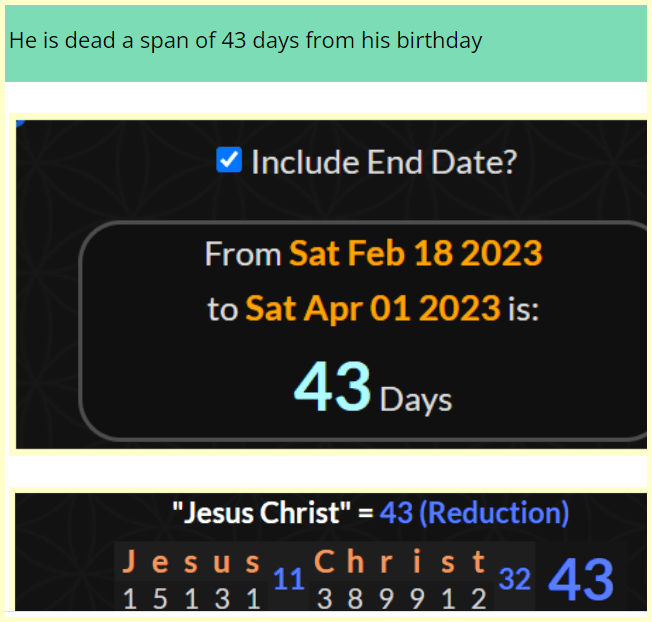
Task: Click the final letter t in Christ
Action: [x=479, y=564]
